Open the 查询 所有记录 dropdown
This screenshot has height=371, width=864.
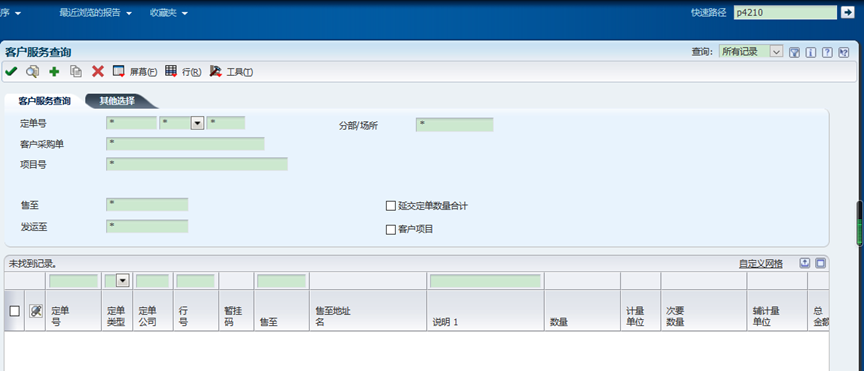(x=776, y=52)
